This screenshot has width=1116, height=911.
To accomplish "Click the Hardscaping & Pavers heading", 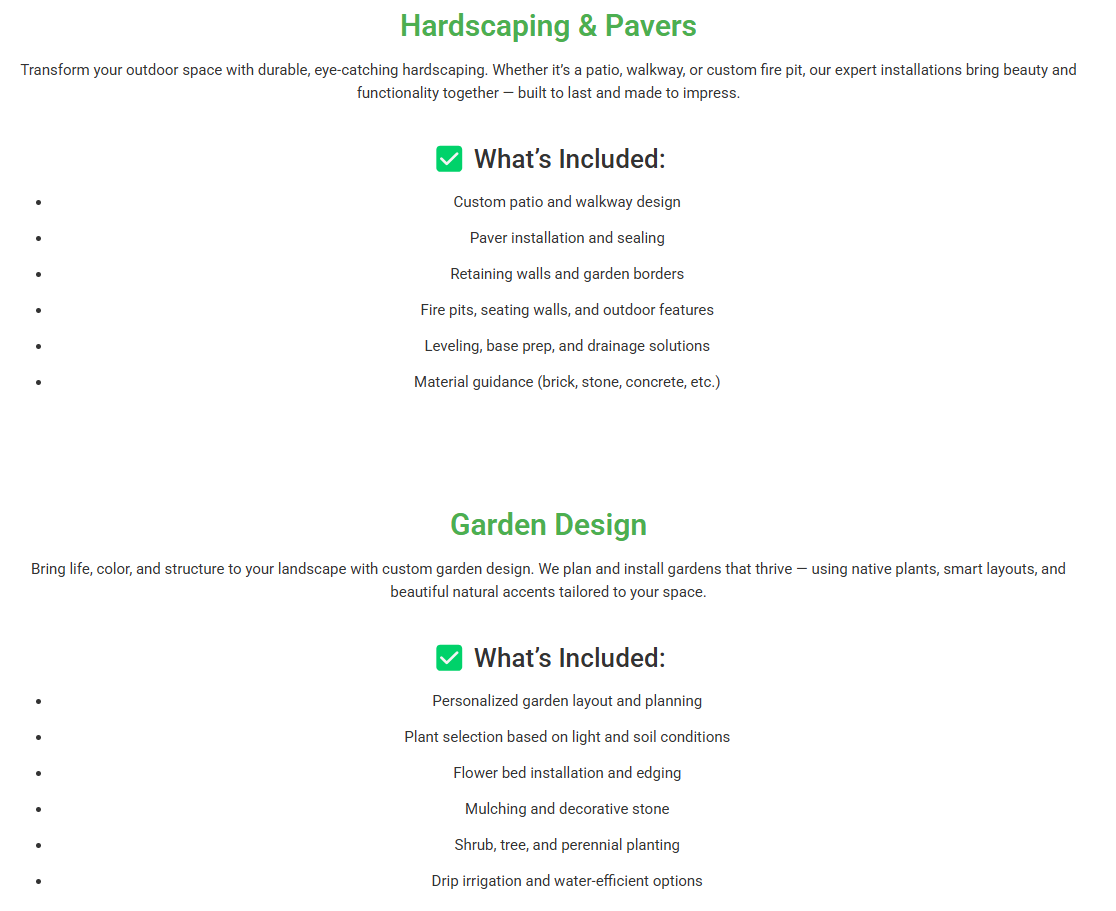I will [x=548, y=26].
